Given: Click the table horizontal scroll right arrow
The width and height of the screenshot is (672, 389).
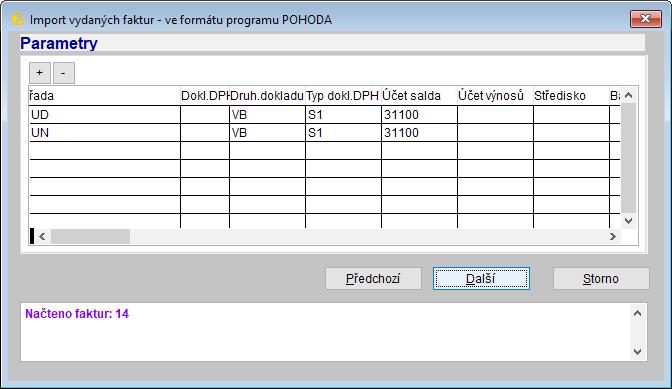Looking at the screenshot, I should (613, 236).
